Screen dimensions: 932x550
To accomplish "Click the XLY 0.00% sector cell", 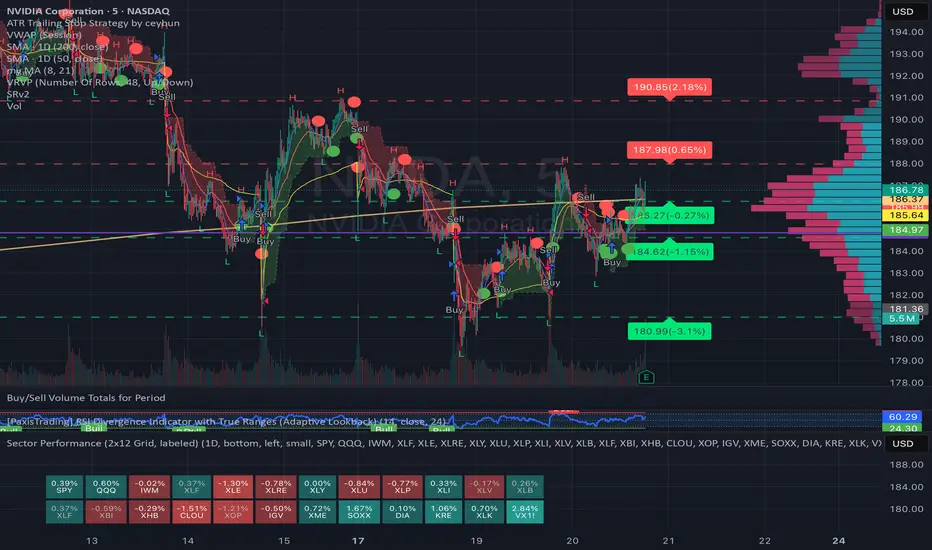I will coord(317,487).
